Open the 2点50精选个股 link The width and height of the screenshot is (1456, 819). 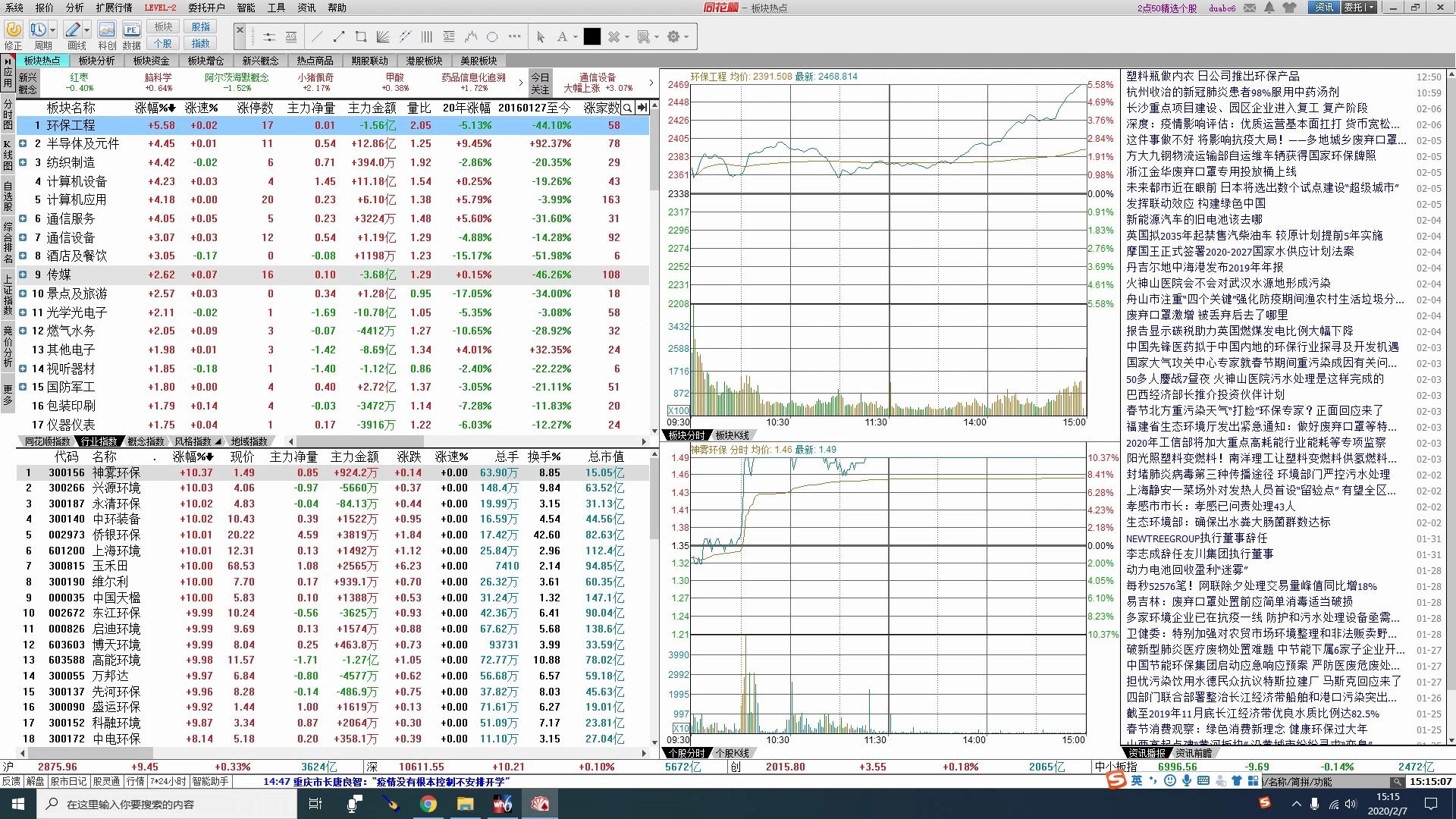[x=1166, y=8]
